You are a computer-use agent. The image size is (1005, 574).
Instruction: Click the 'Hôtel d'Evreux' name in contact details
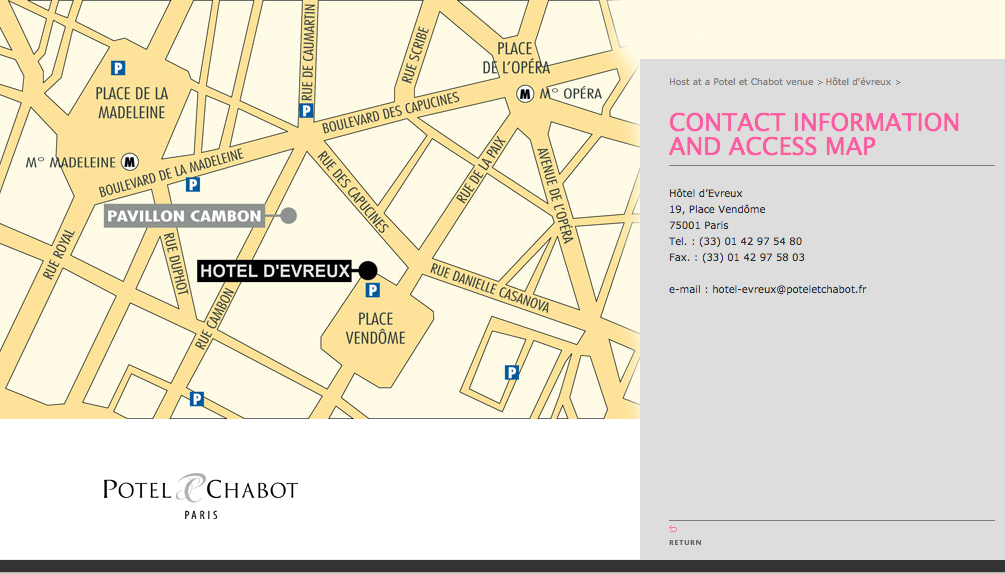(x=706, y=193)
